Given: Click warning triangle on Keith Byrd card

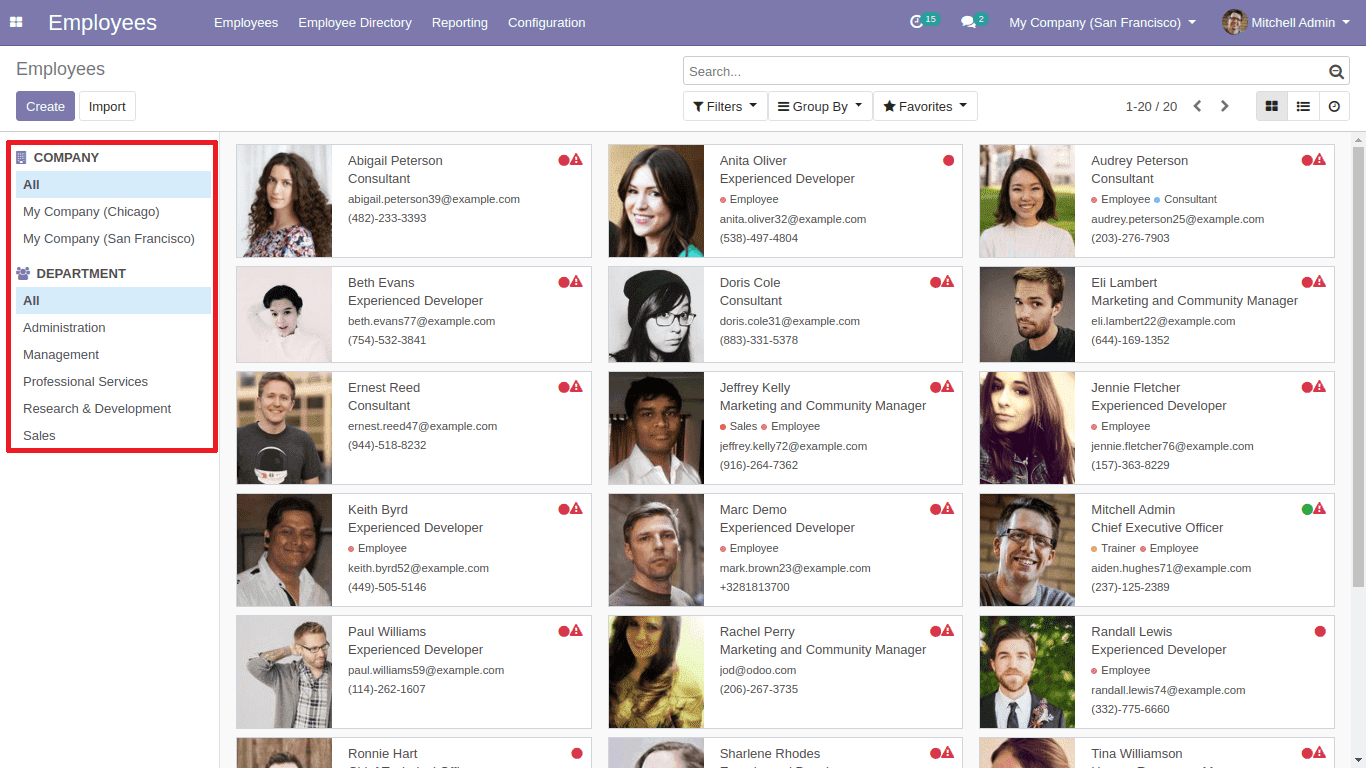Looking at the screenshot, I should click(x=576, y=509).
